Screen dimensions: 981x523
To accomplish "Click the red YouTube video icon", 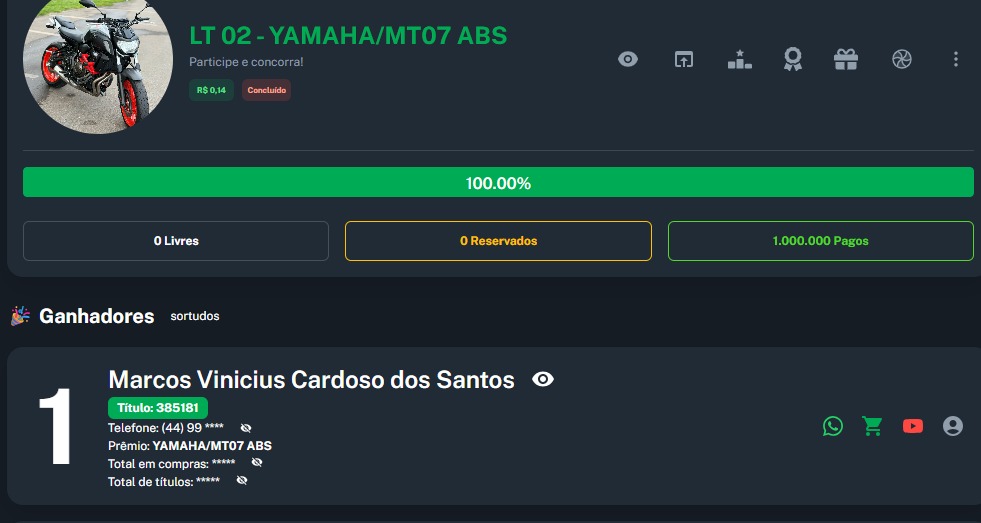I will coord(913,426).
